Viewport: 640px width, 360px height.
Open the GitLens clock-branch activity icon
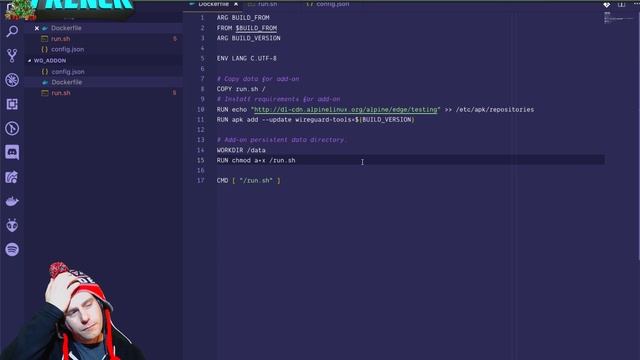tap(12, 128)
